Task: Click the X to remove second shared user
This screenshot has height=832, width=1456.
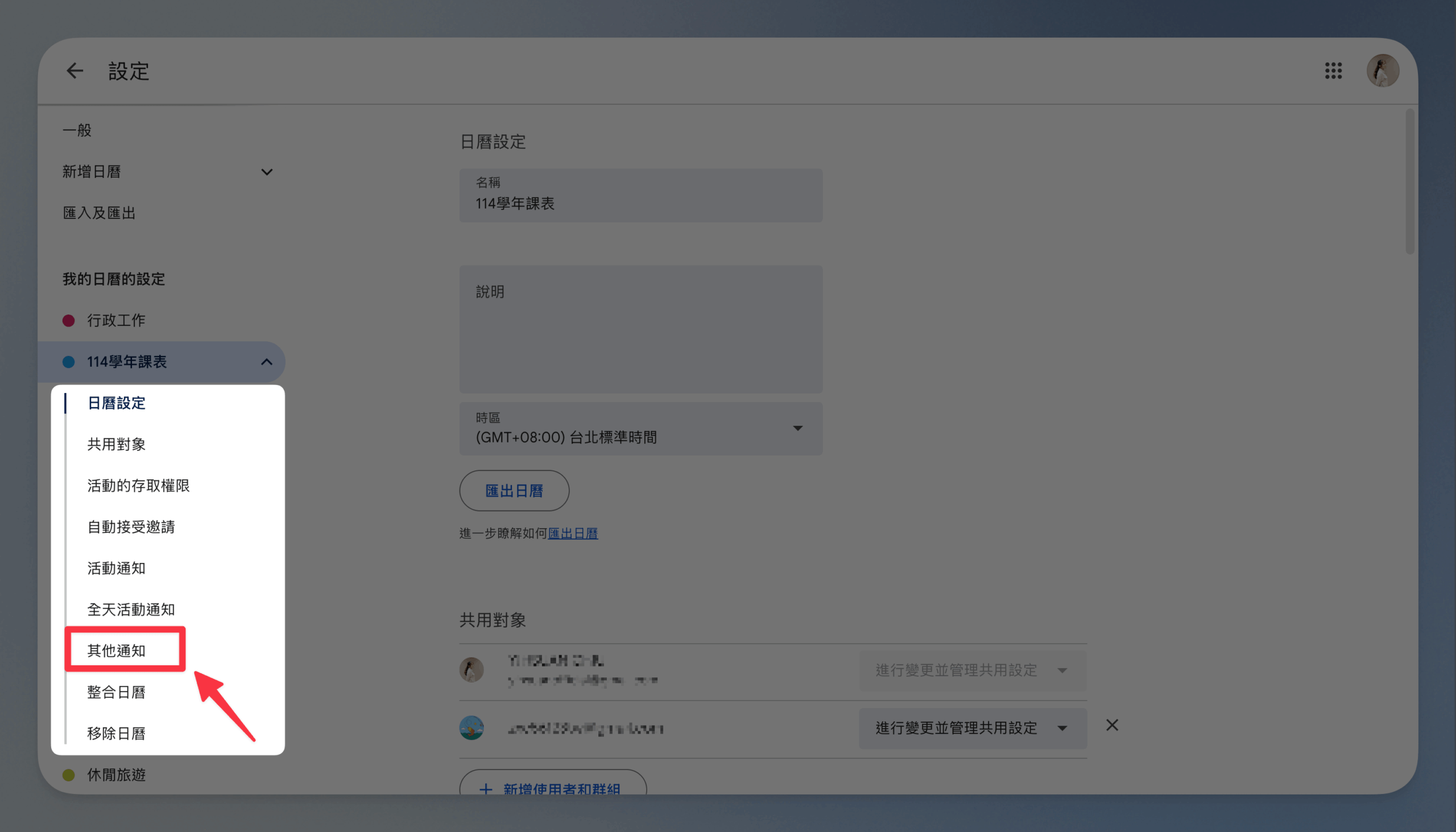Action: [1111, 725]
